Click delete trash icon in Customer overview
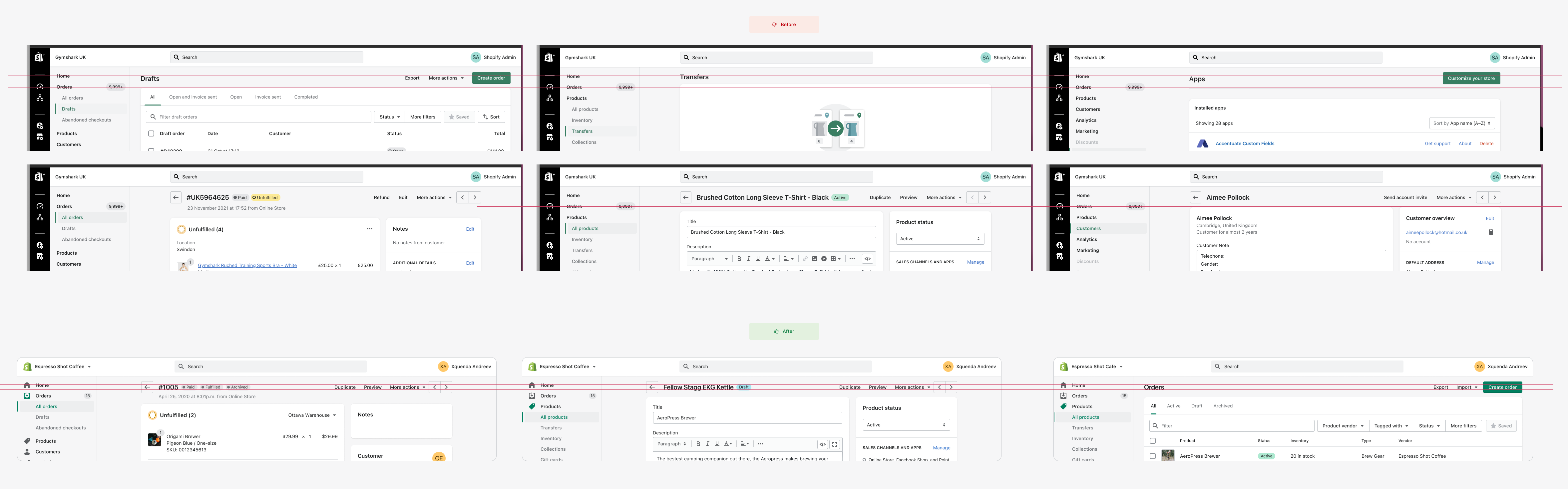The height and width of the screenshot is (489, 1568). tap(1491, 232)
